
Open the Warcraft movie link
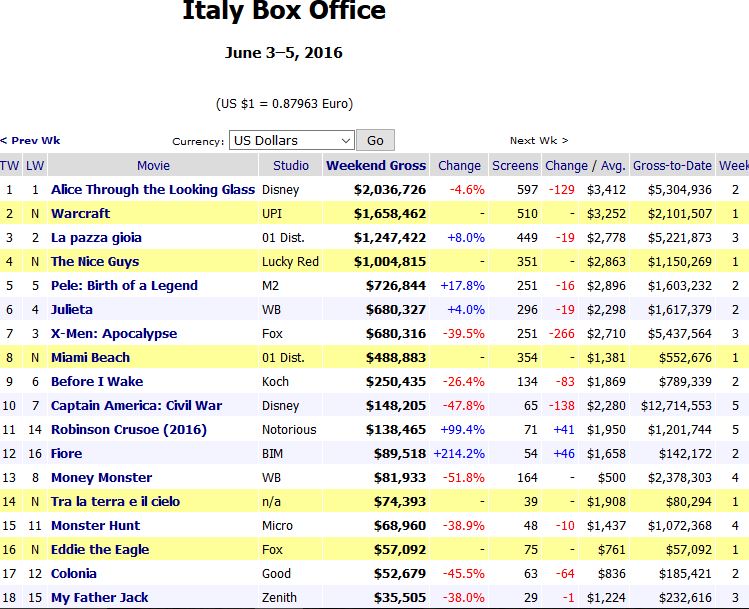(x=80, y=214)
